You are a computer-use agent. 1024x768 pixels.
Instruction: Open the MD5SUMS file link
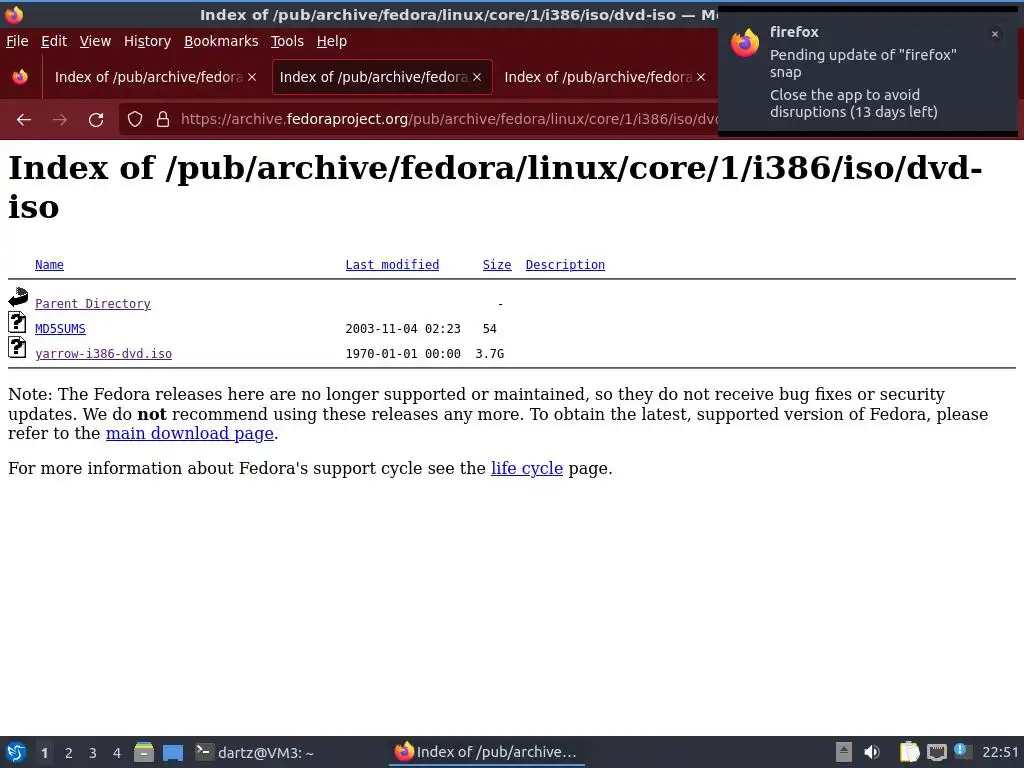(60, 328)
